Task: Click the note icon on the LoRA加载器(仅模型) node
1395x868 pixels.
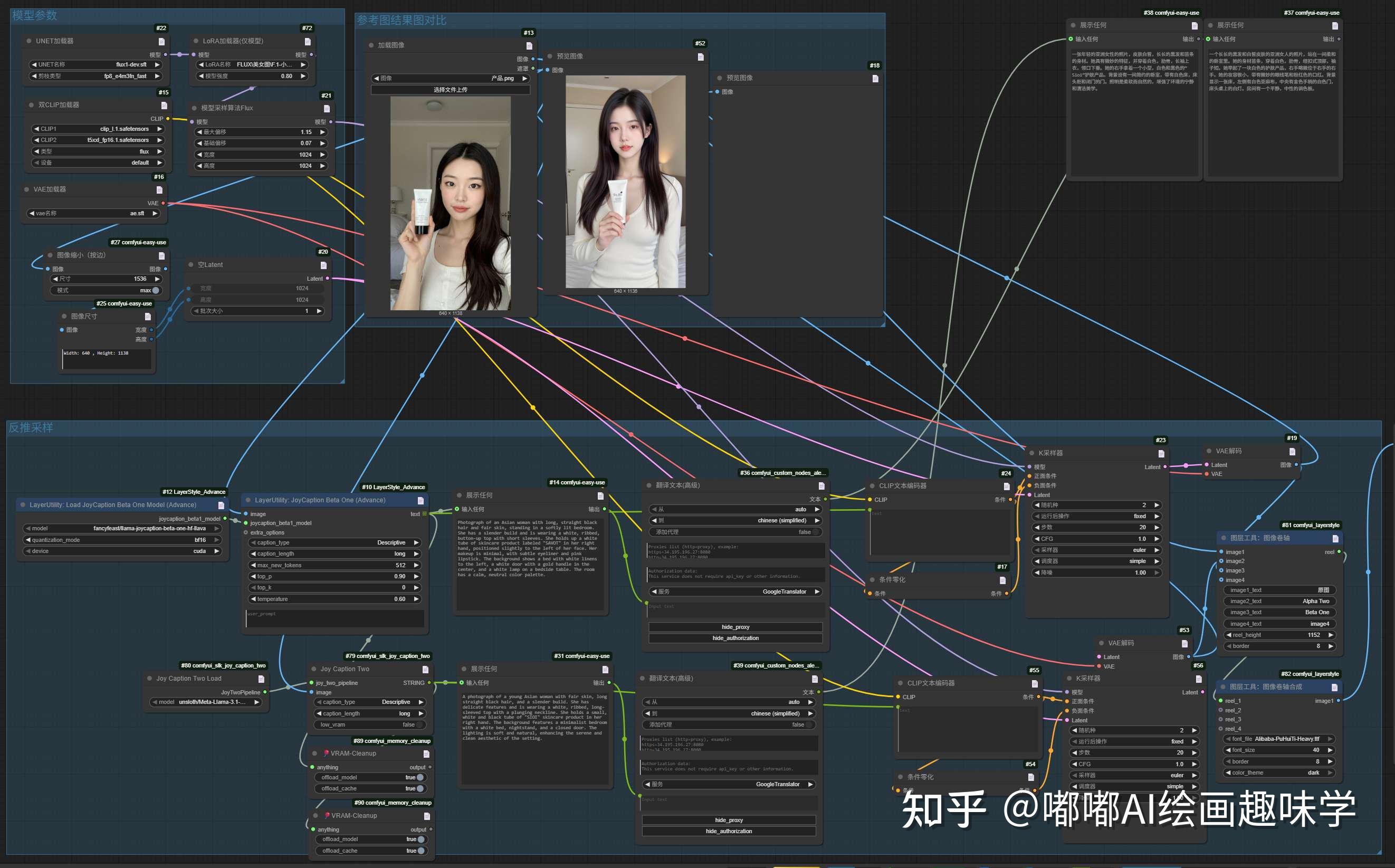Action: (308, 41)
